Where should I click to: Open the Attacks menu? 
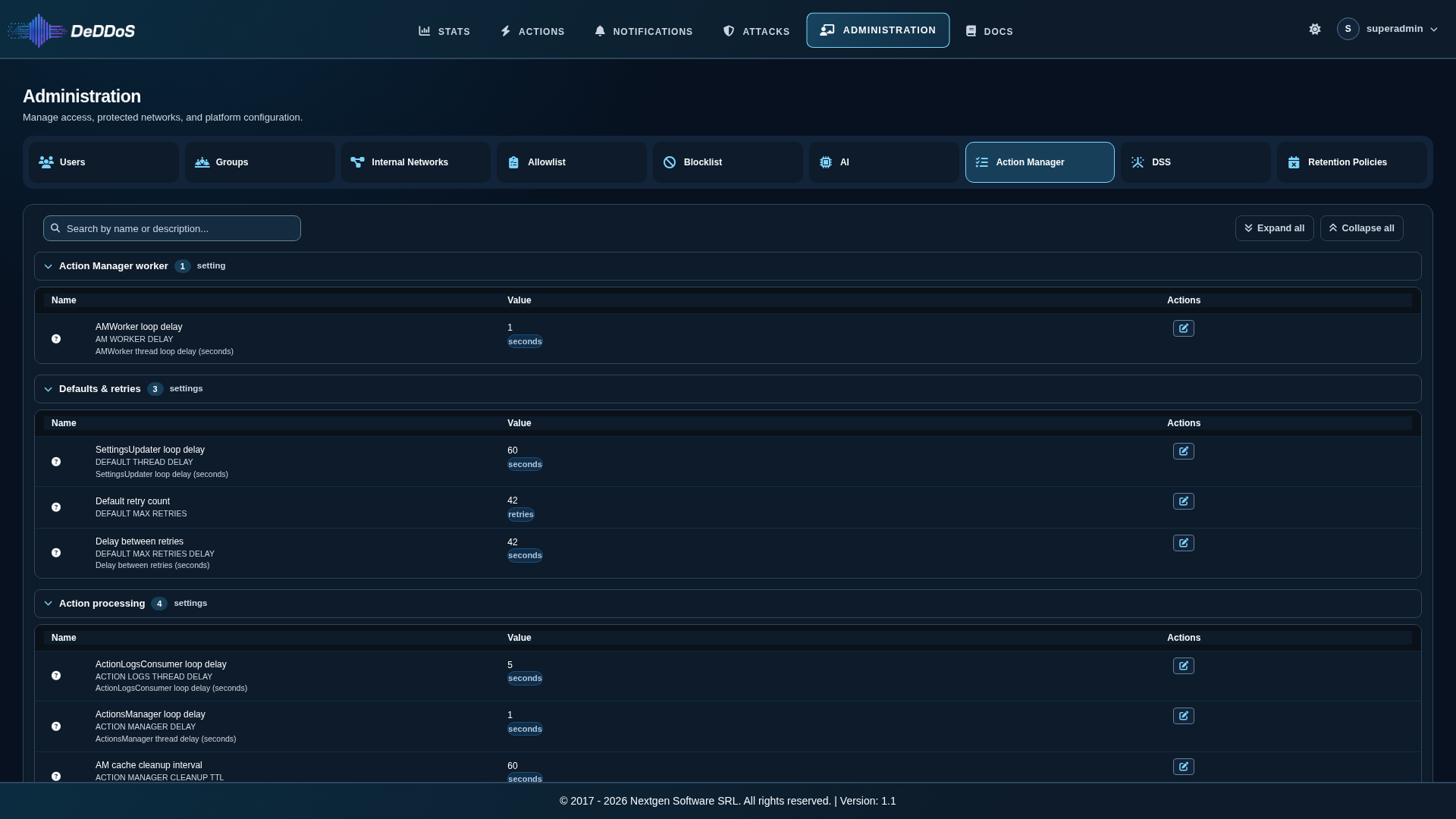point(756,31)
